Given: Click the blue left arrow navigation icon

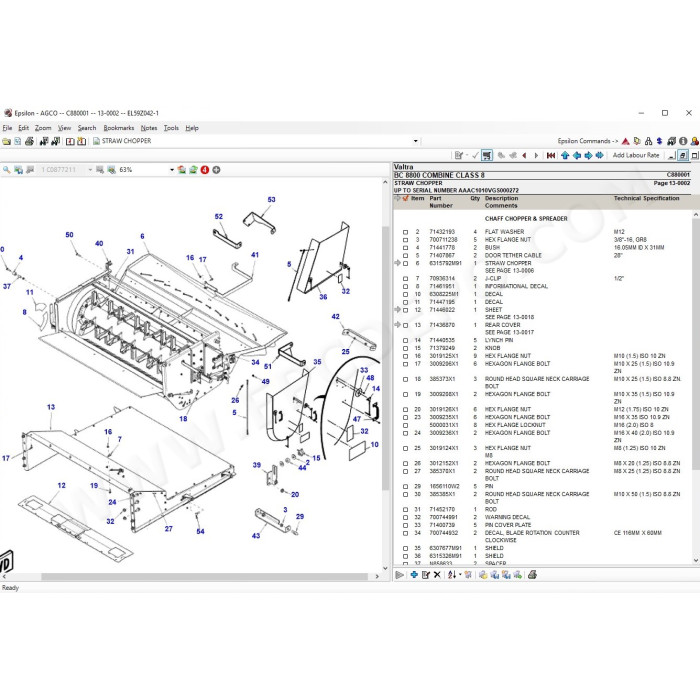Looking at the screenshot, I should [577, 155].
